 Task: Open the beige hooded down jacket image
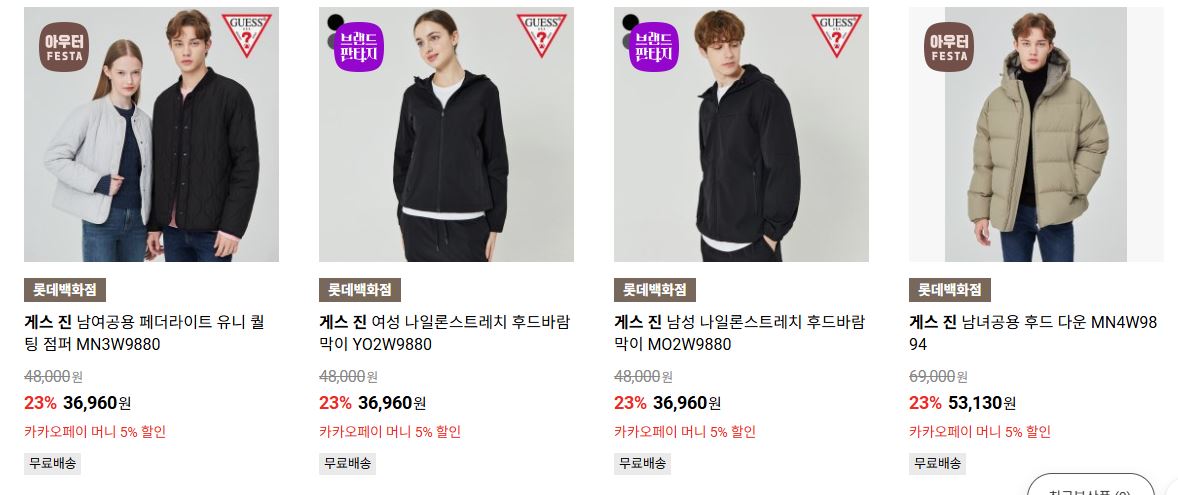[1036, 134]
